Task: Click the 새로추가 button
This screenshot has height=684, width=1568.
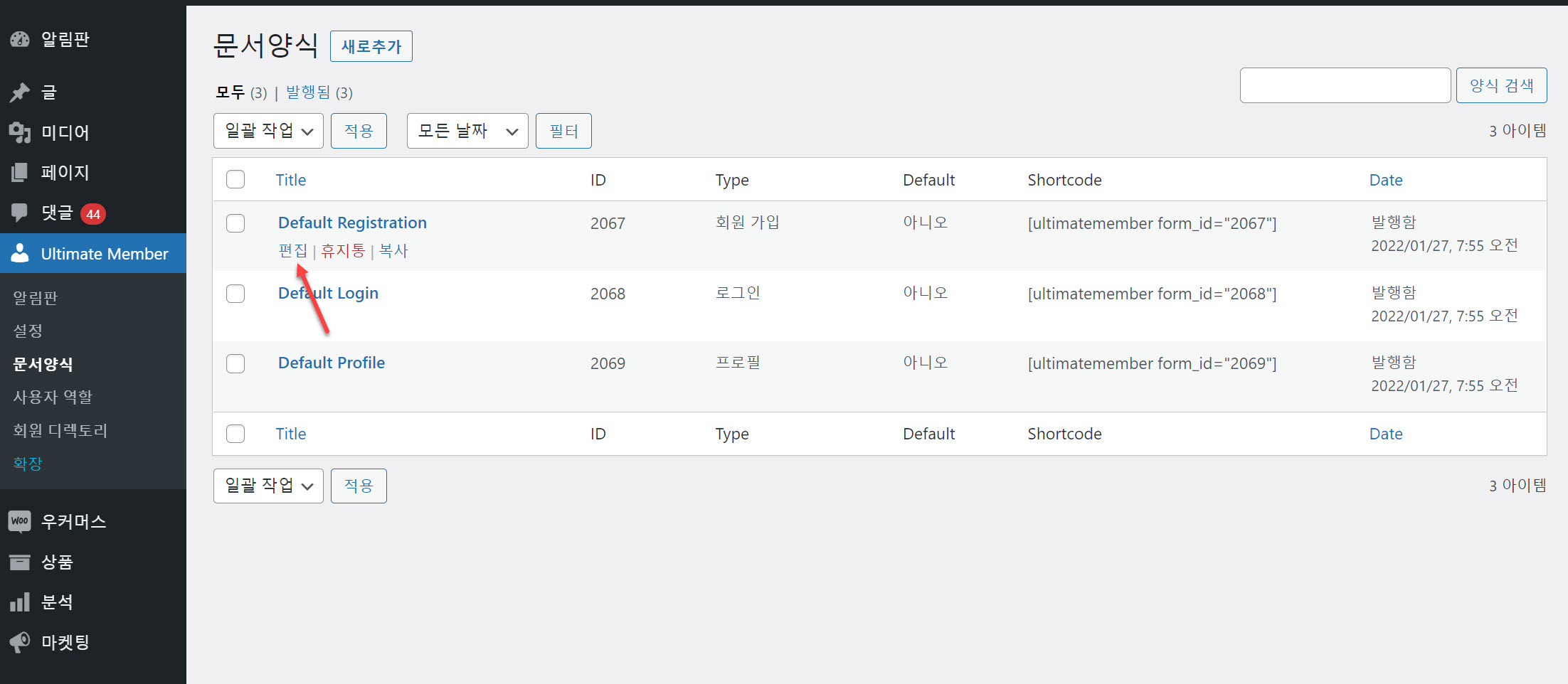Action: tap(371, 46)
